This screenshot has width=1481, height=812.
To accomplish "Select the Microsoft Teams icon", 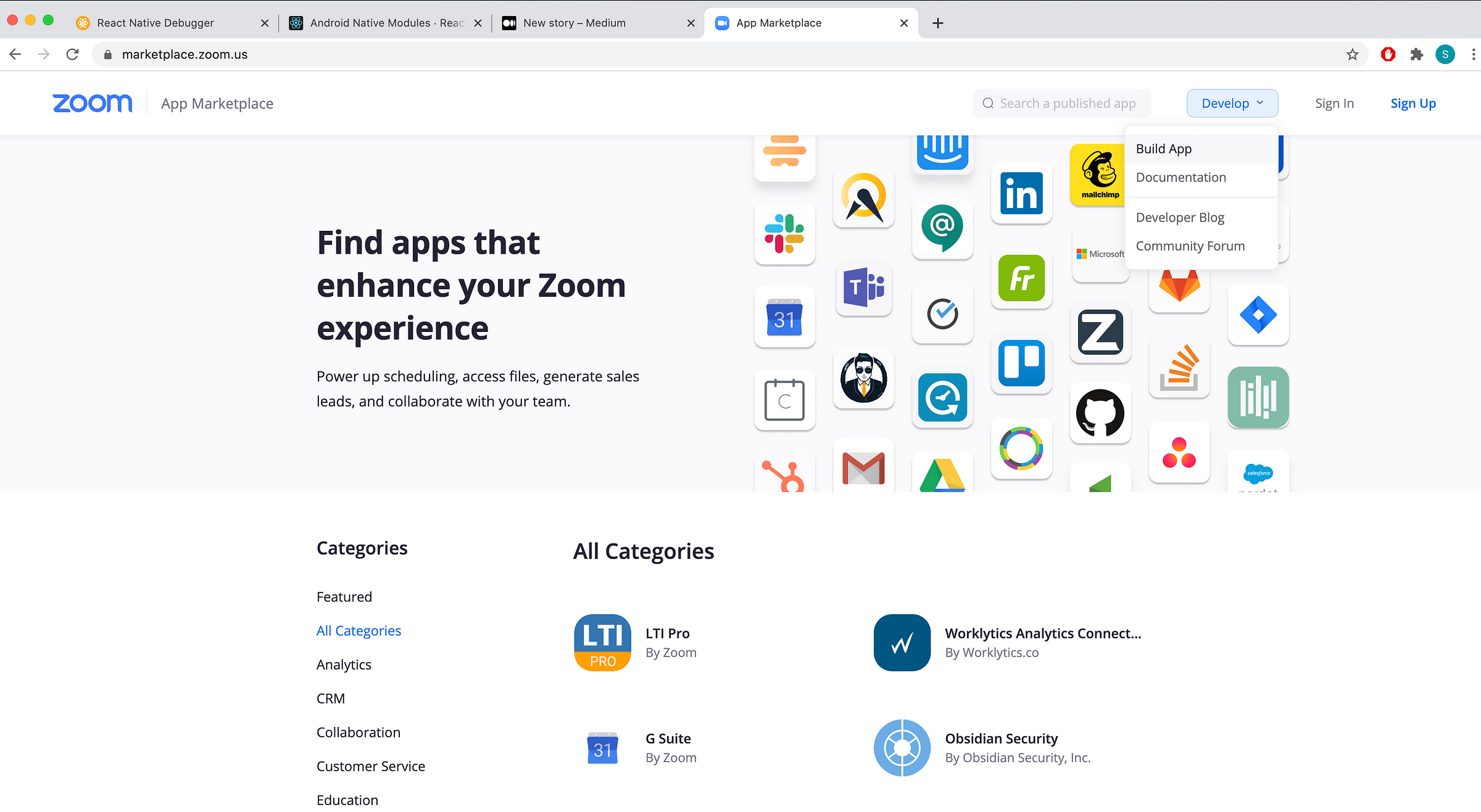I will (x=863, y=287).
